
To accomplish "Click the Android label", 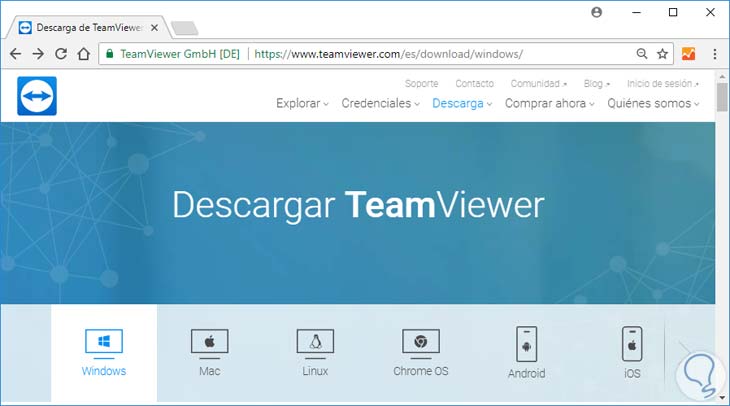I will coord(527,373).
